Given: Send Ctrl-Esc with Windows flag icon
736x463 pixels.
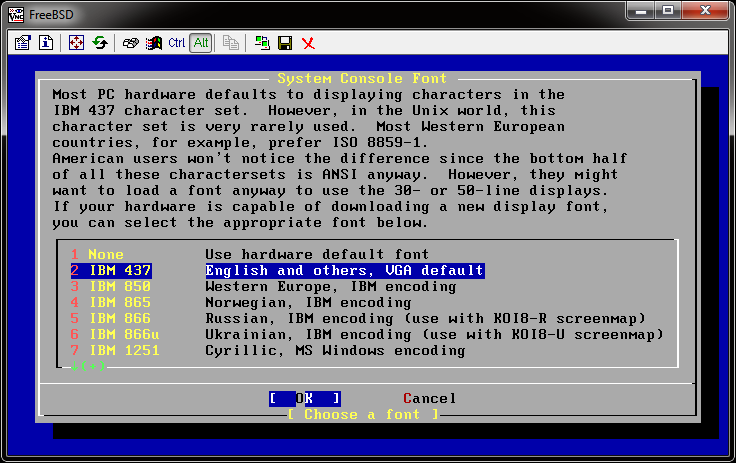Looking at the screenshot, I should [x=153, y=43].
